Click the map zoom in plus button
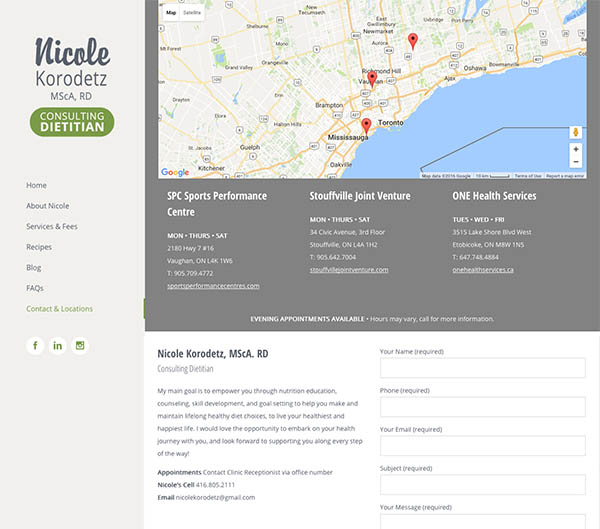Screen dimensions: 600x529 point(576,149)
